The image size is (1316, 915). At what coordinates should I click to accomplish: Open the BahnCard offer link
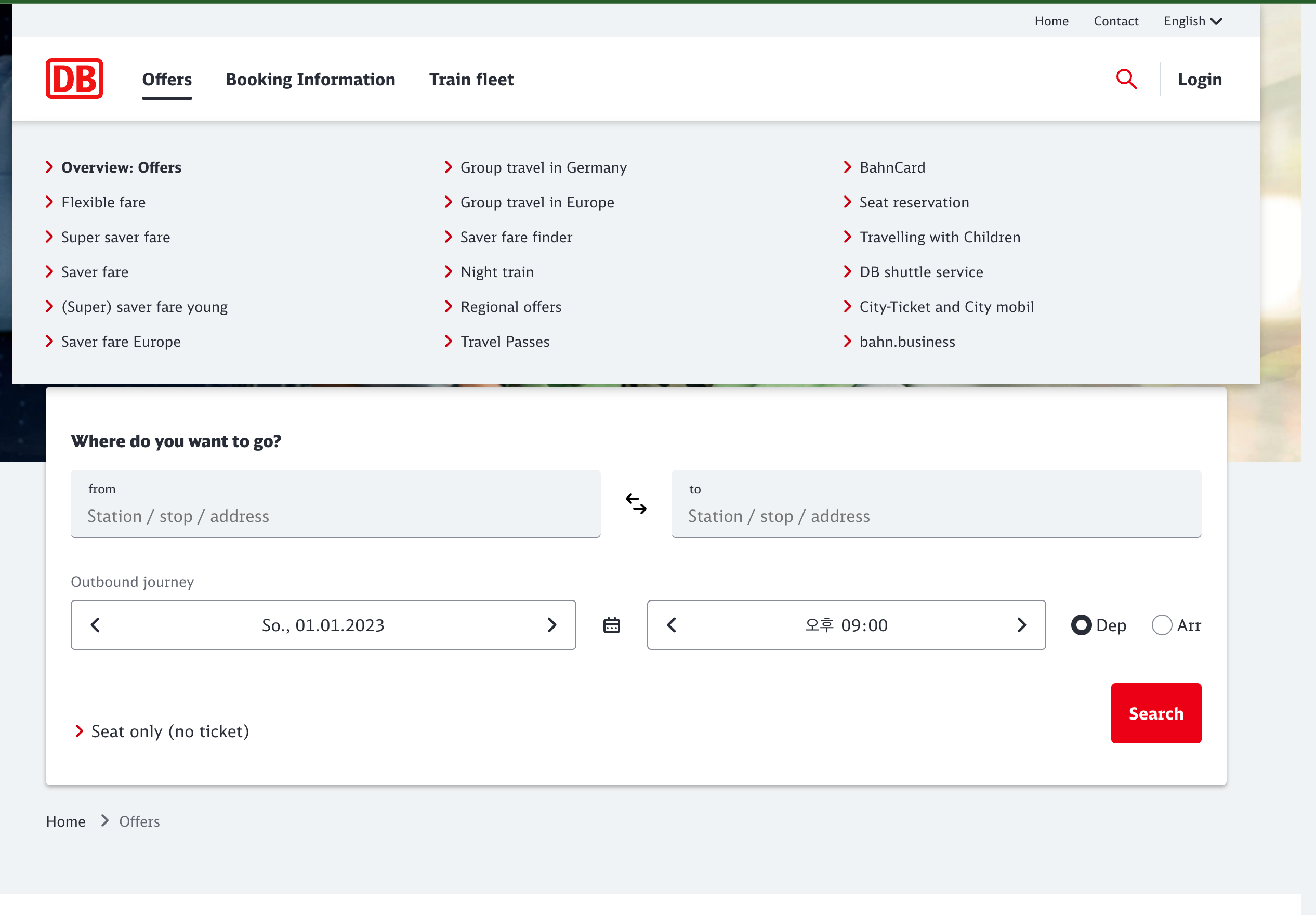[x=892, y=167]
